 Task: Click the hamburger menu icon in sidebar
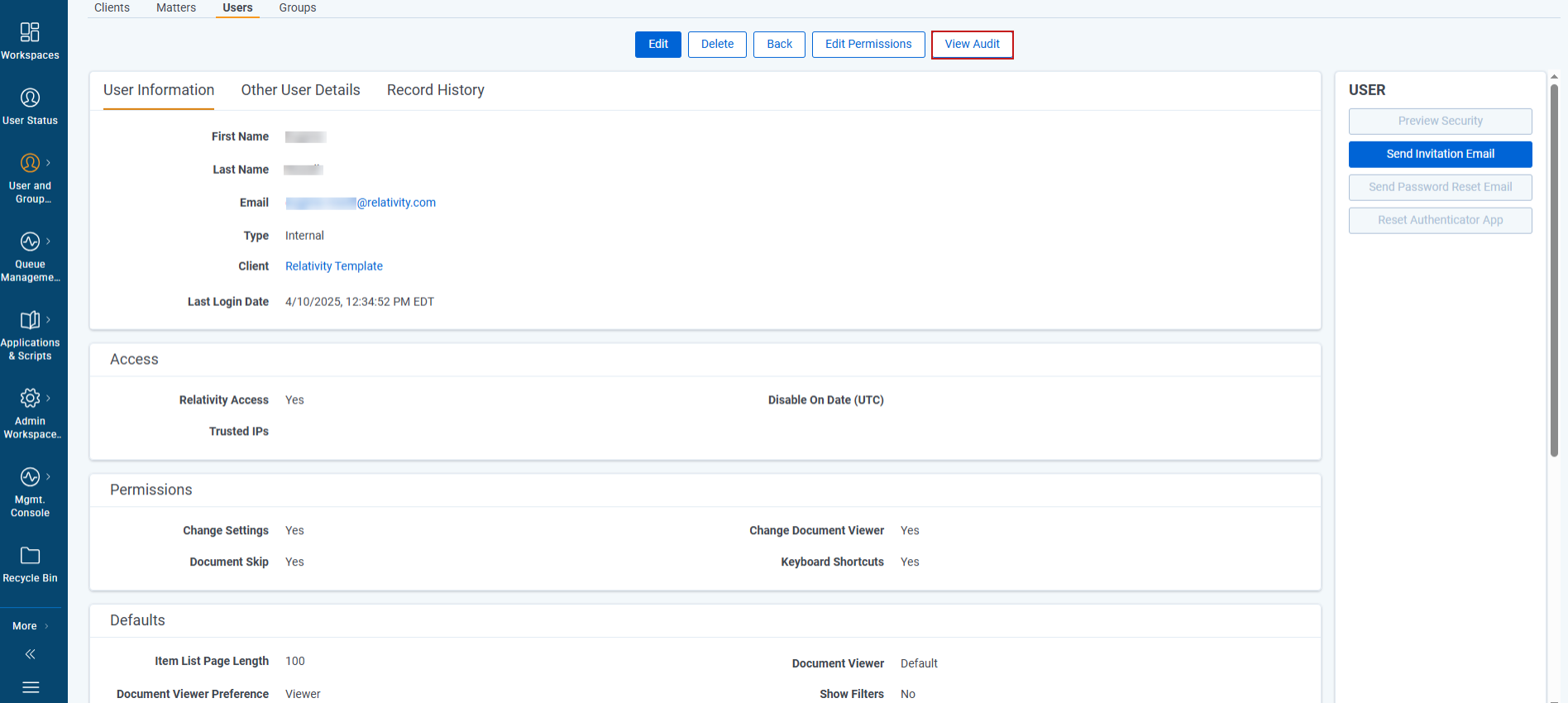31,687
